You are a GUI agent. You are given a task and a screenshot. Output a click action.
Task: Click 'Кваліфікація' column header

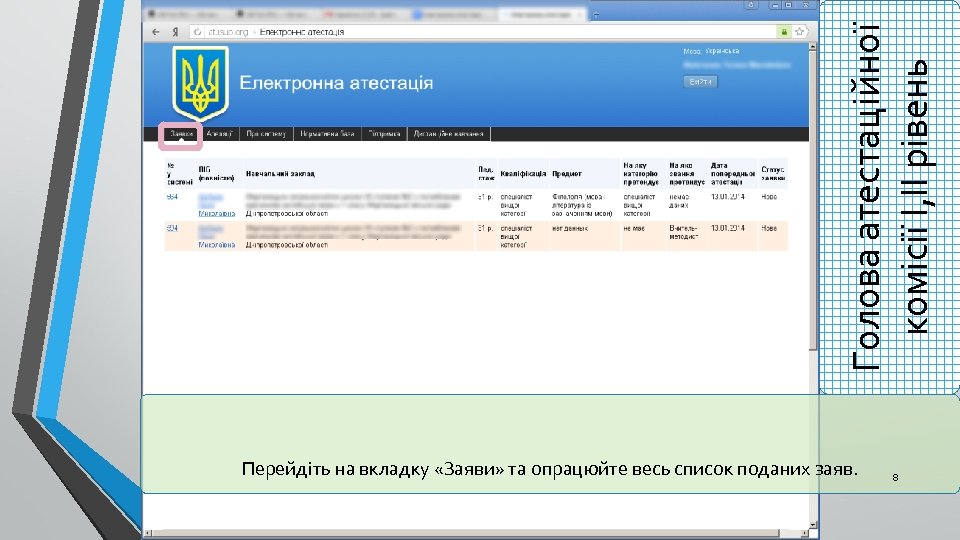(523, 174)
